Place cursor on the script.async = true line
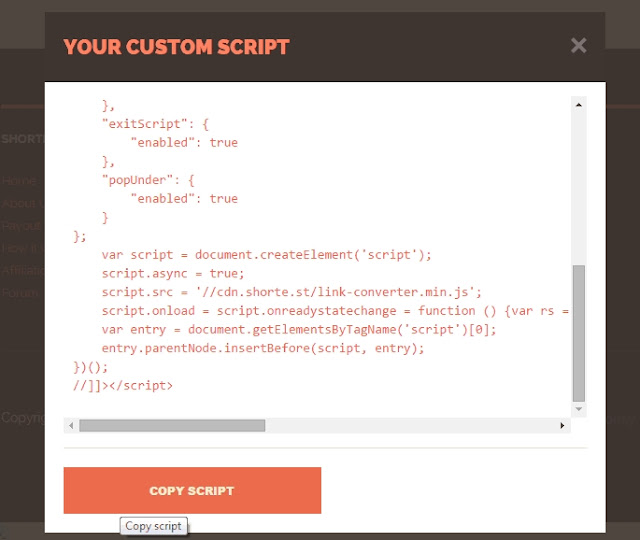The height and width of the screenshot is (540, 640). [x=173, y=273]
